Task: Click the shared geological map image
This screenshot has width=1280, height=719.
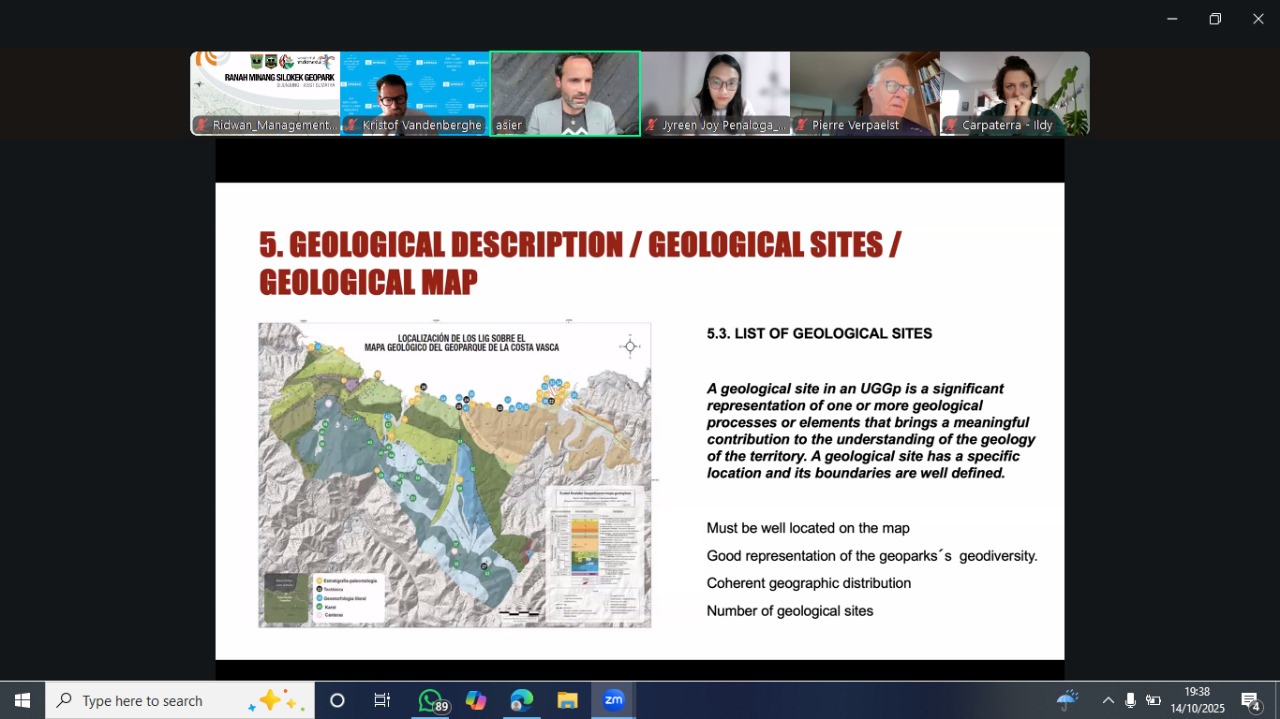Action: (455, 475)
